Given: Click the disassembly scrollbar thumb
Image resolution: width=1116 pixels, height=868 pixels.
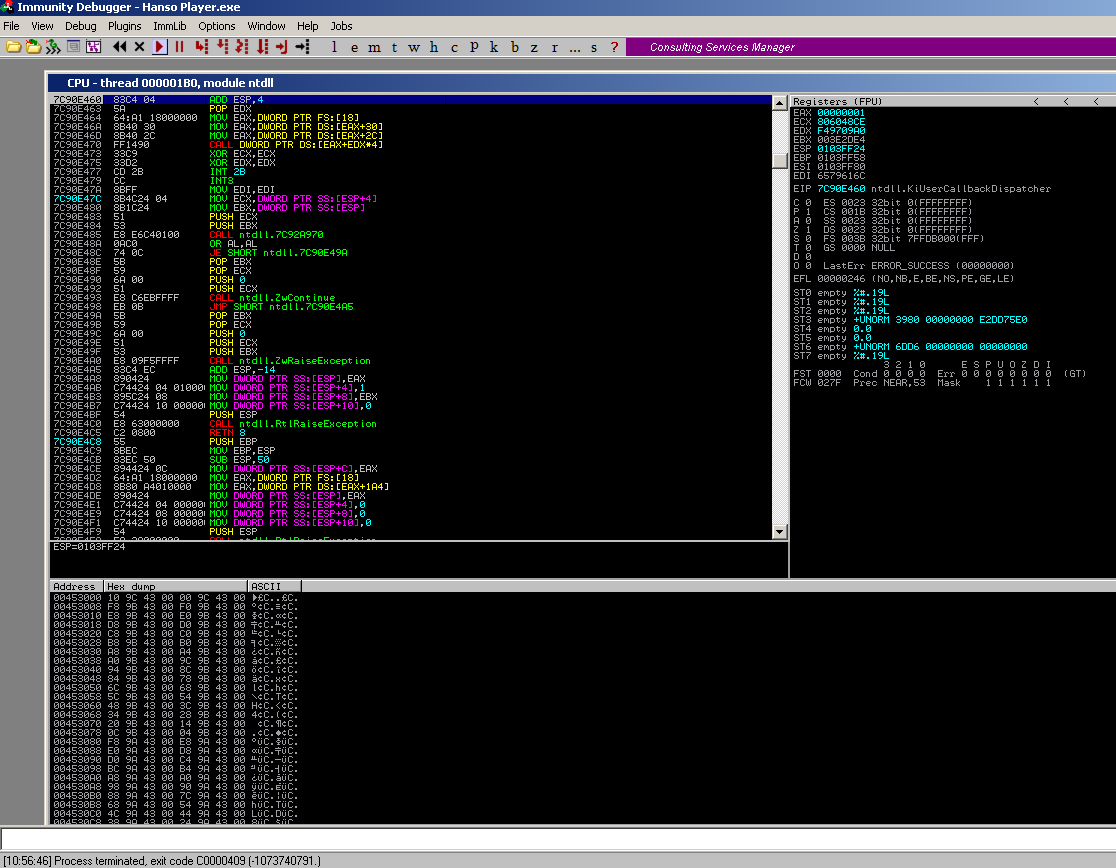Looking at the screenshot, I should click(x=779, y=161).
